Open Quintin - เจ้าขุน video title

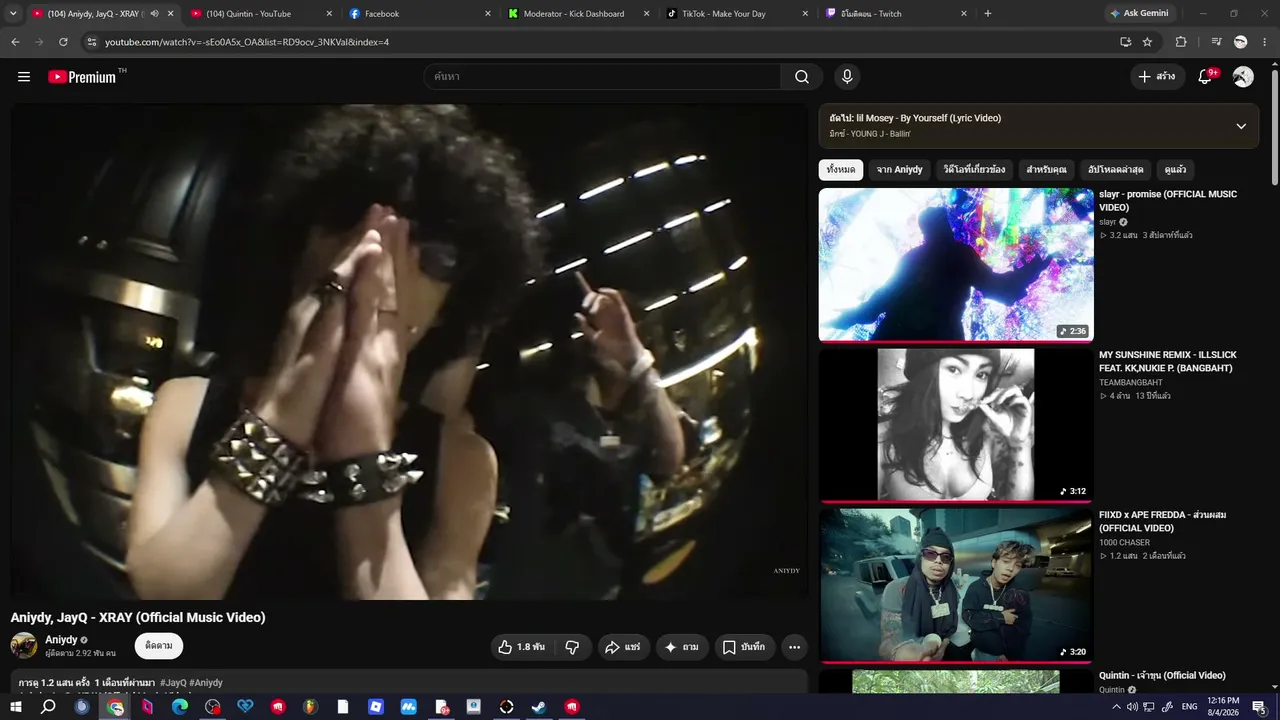click(x=1162, y=676)
